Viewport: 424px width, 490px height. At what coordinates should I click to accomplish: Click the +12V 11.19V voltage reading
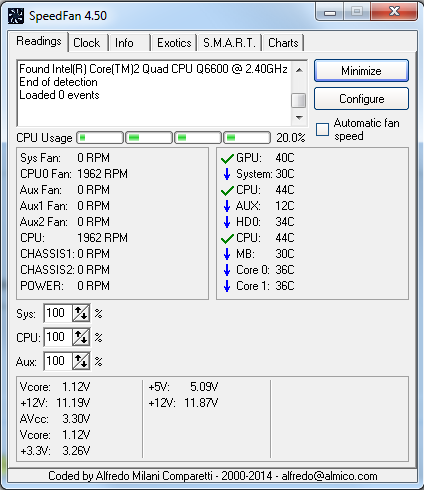pos(55,403)
